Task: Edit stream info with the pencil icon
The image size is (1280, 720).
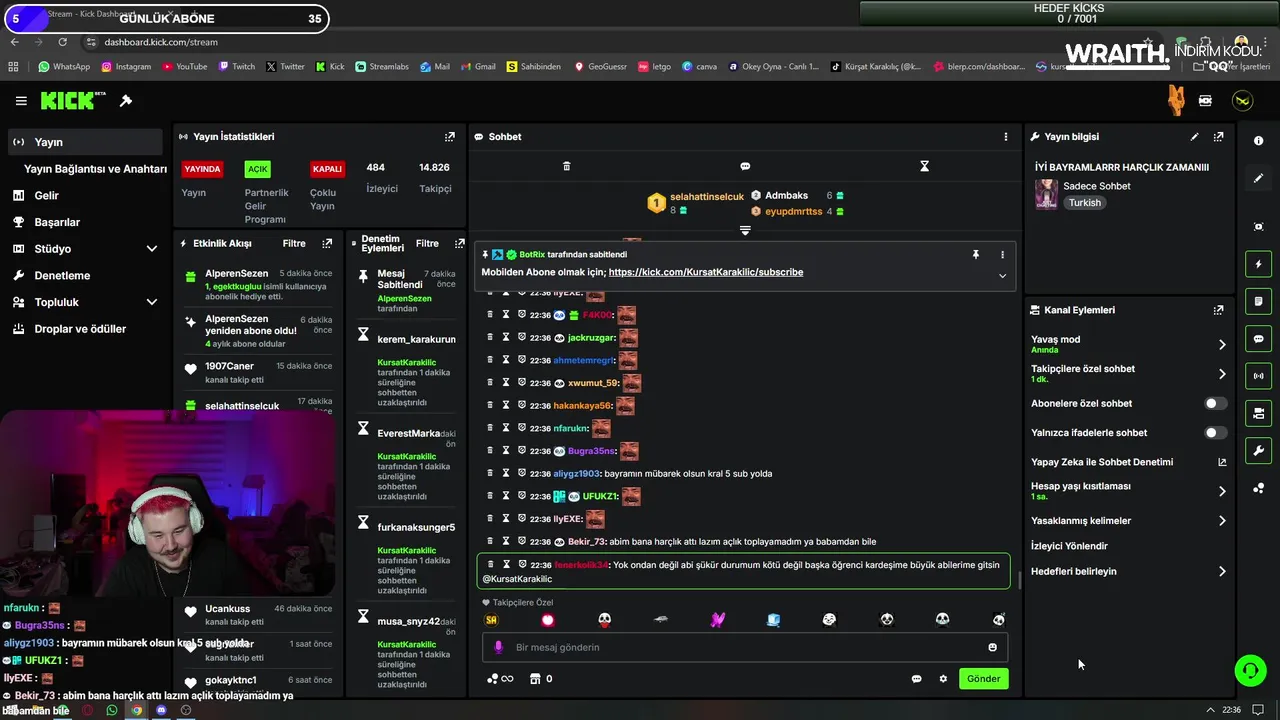Action: (x=1194, y=137)
